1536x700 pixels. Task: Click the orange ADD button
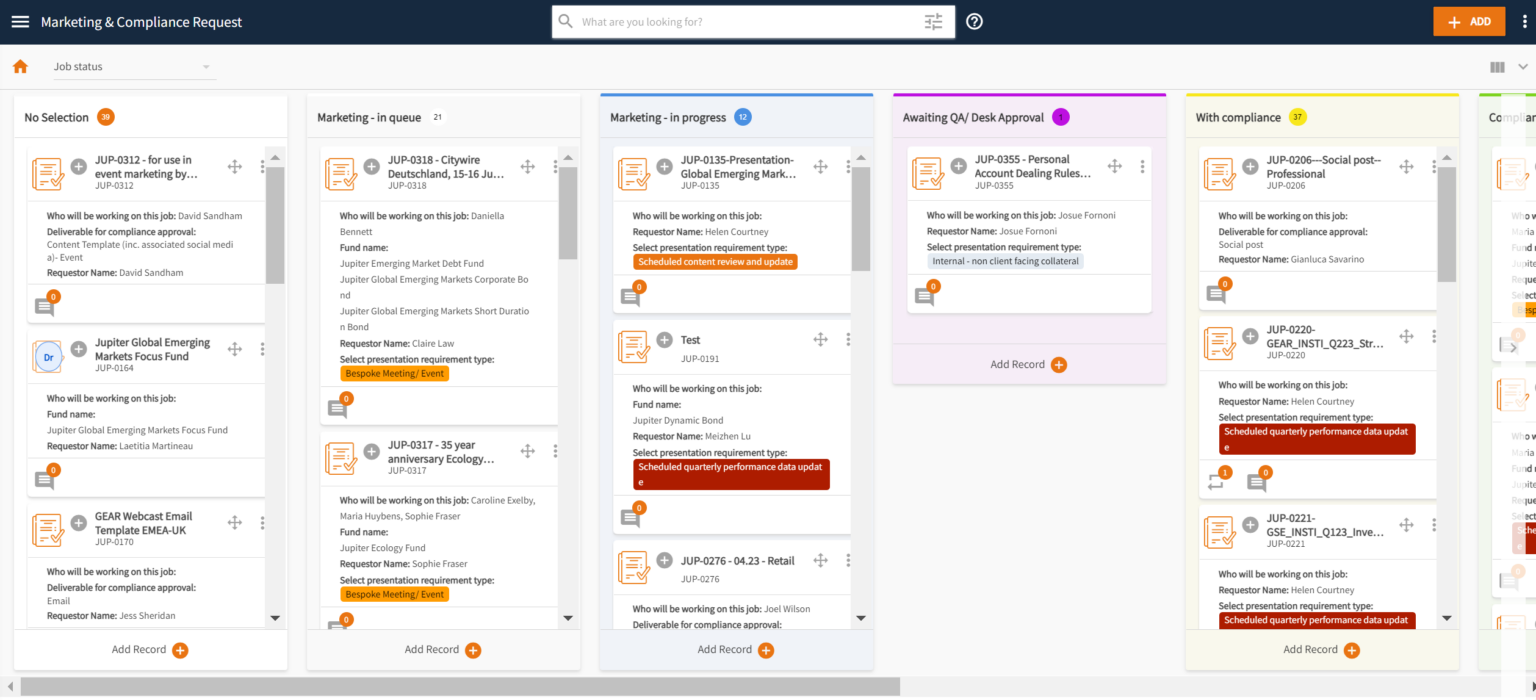[x=1468, y=21]
